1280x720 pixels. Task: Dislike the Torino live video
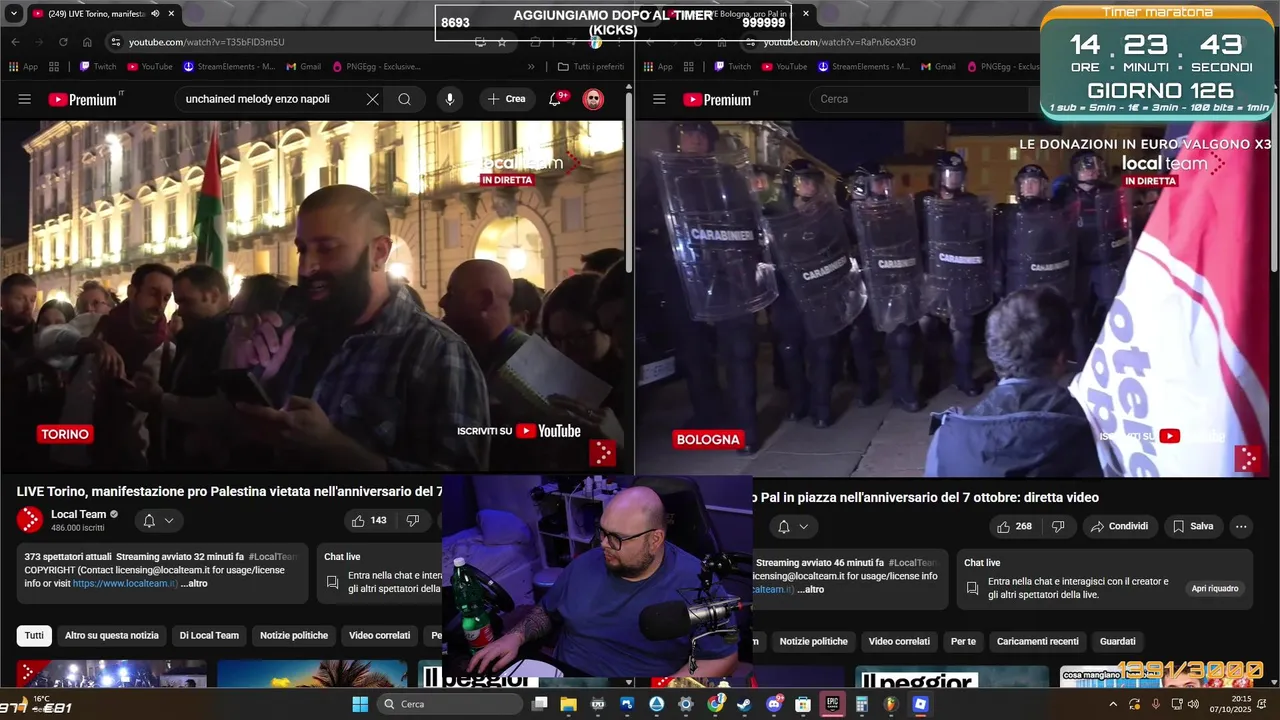[x=412, y=520]
